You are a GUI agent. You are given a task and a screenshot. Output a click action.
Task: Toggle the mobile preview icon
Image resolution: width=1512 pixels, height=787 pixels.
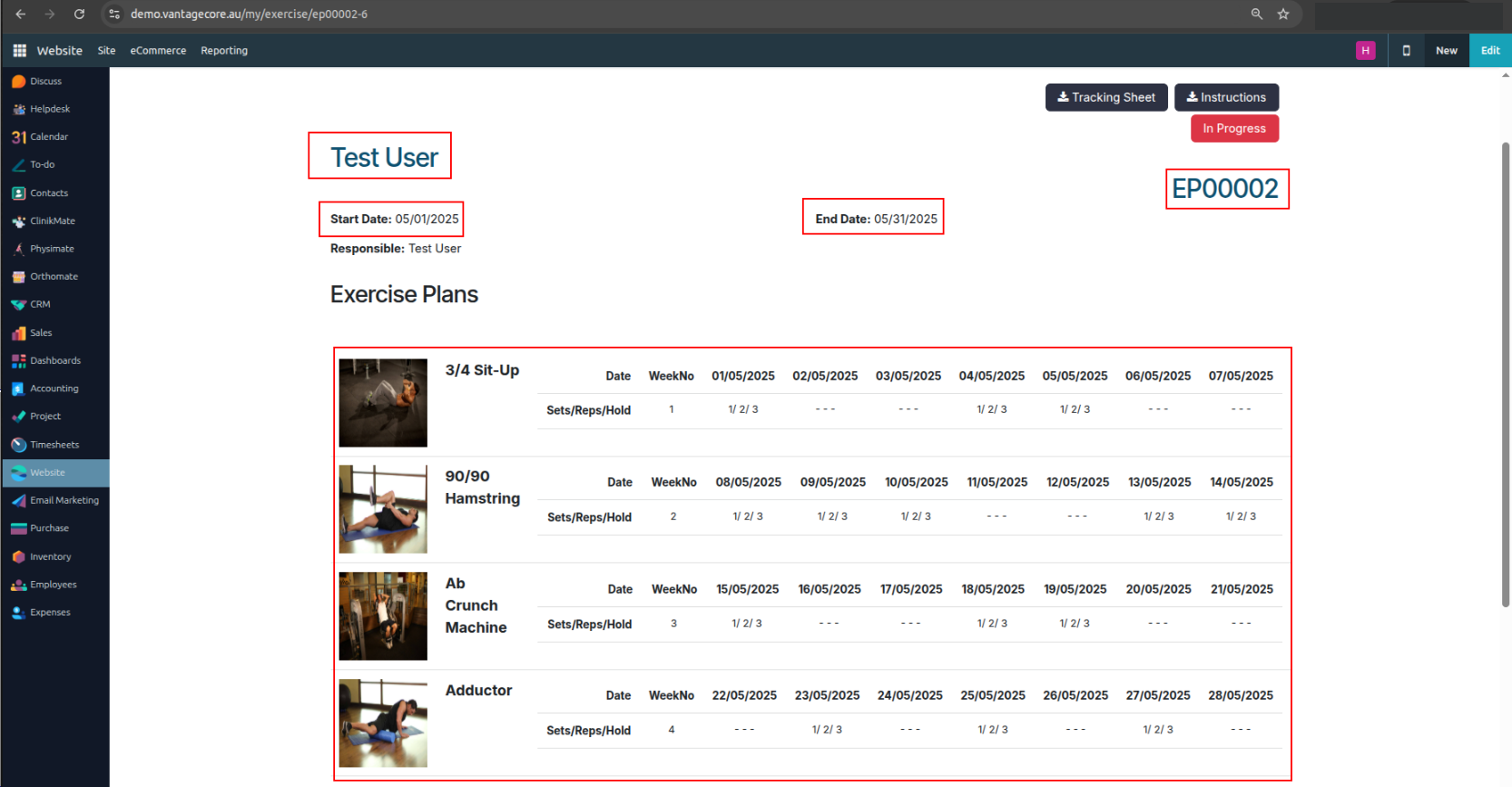click(x=1406, y=51)
